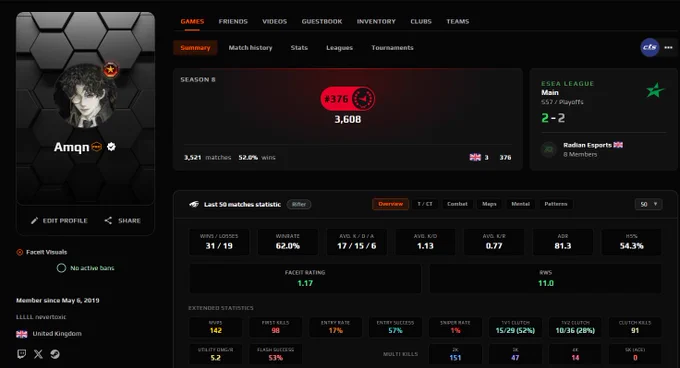This screenshot has width=680, height=368.
Task: Click the 1v1 Clutch 15/29 (52%) stat
Action: click(515, 327)
